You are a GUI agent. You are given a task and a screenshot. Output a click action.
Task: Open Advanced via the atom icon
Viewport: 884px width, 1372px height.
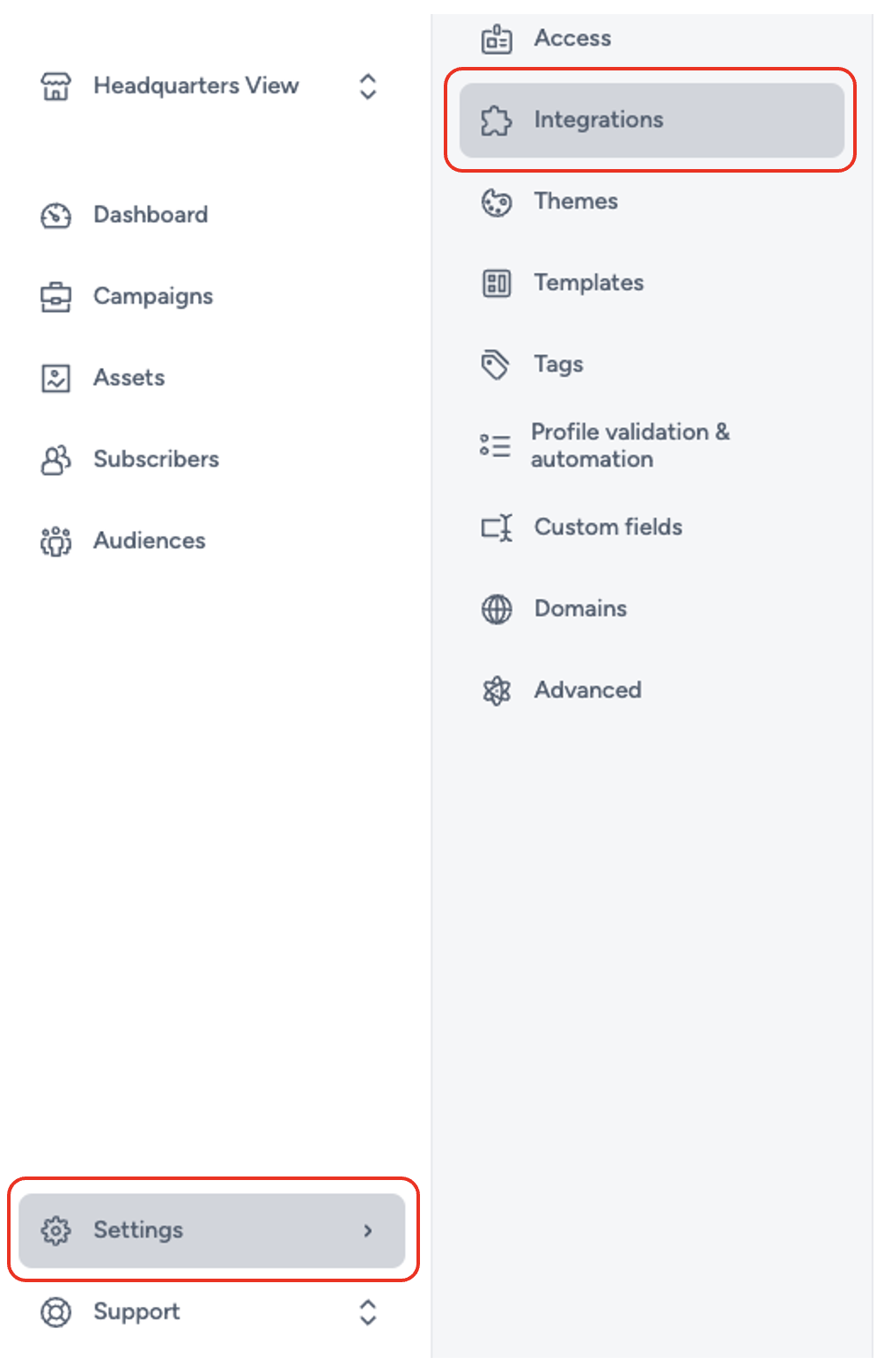pos(497,690)
